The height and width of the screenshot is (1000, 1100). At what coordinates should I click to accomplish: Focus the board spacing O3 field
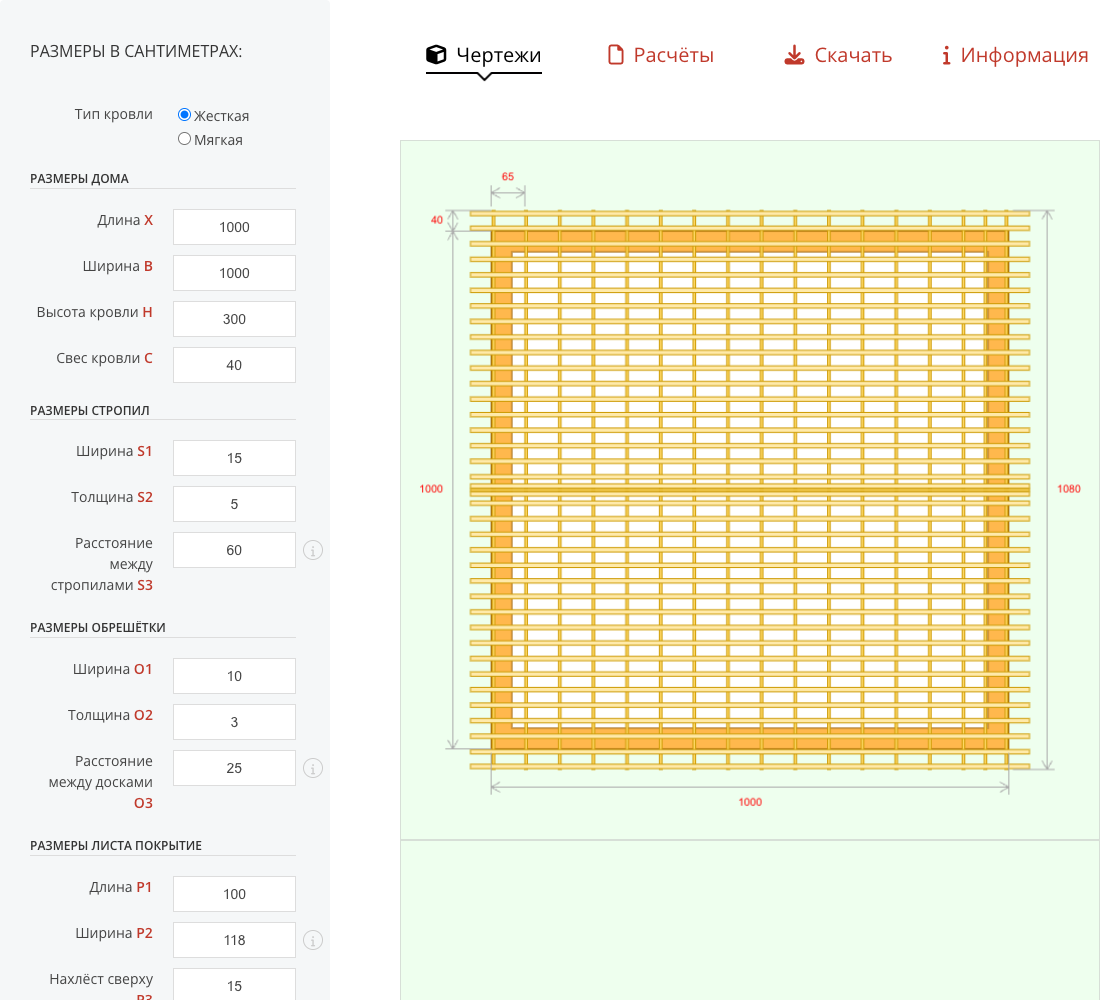[234, 768]
